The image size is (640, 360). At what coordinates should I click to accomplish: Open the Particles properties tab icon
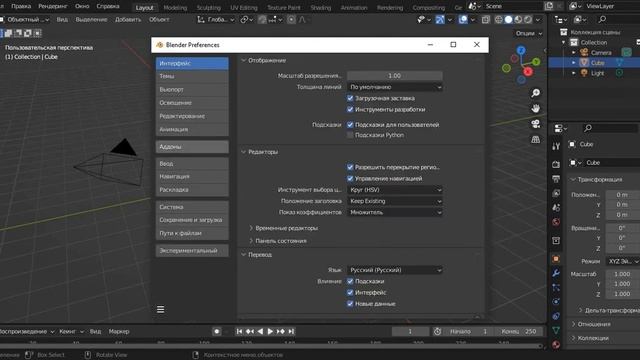pos(556,287)
